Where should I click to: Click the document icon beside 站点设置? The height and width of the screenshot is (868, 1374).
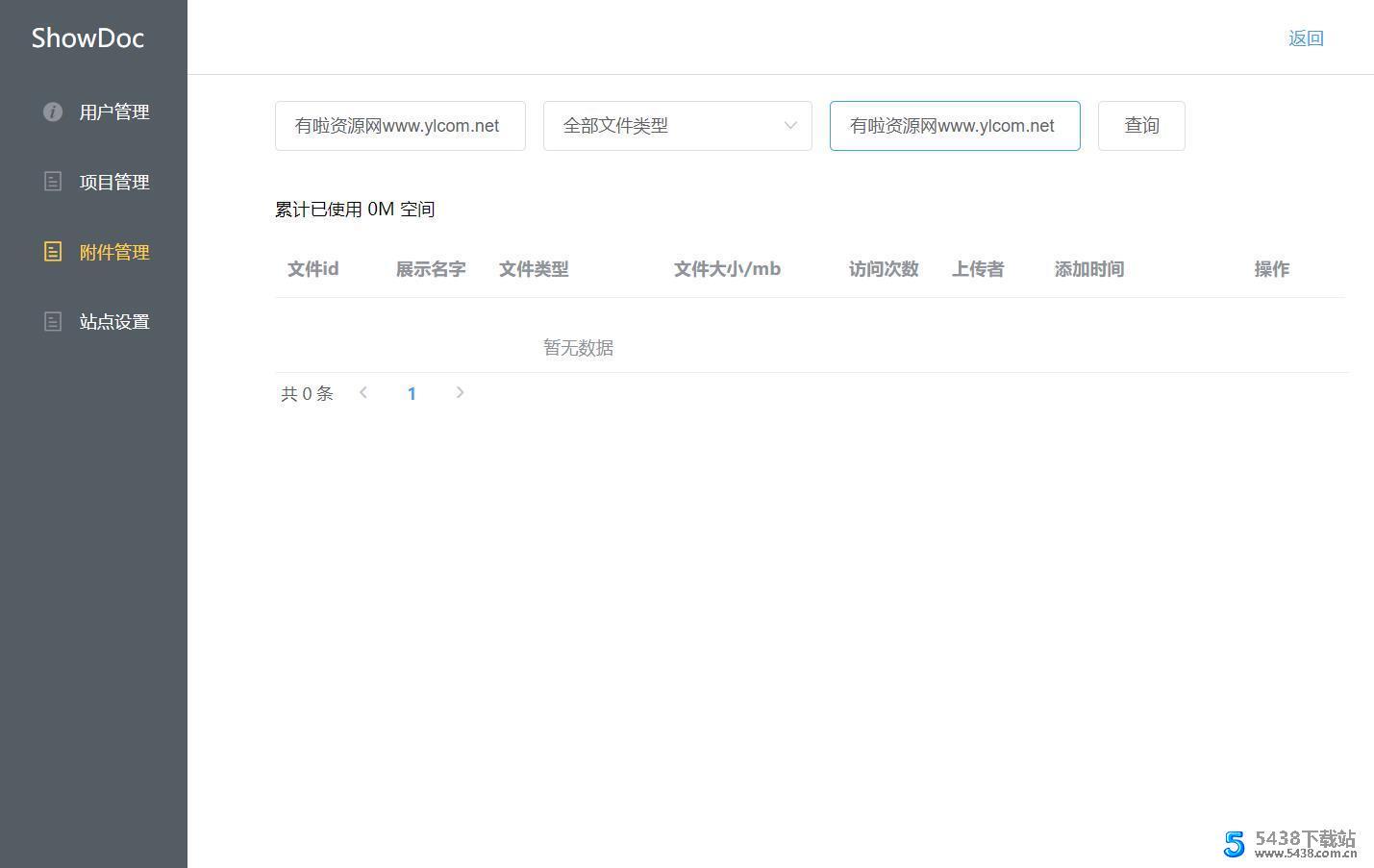click(x=53, y=322)
